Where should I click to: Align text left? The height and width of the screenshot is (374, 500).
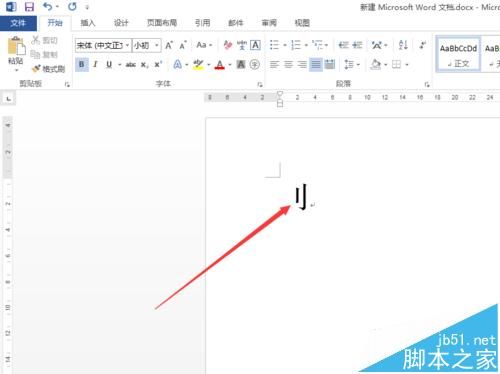(x=274, y=64)
